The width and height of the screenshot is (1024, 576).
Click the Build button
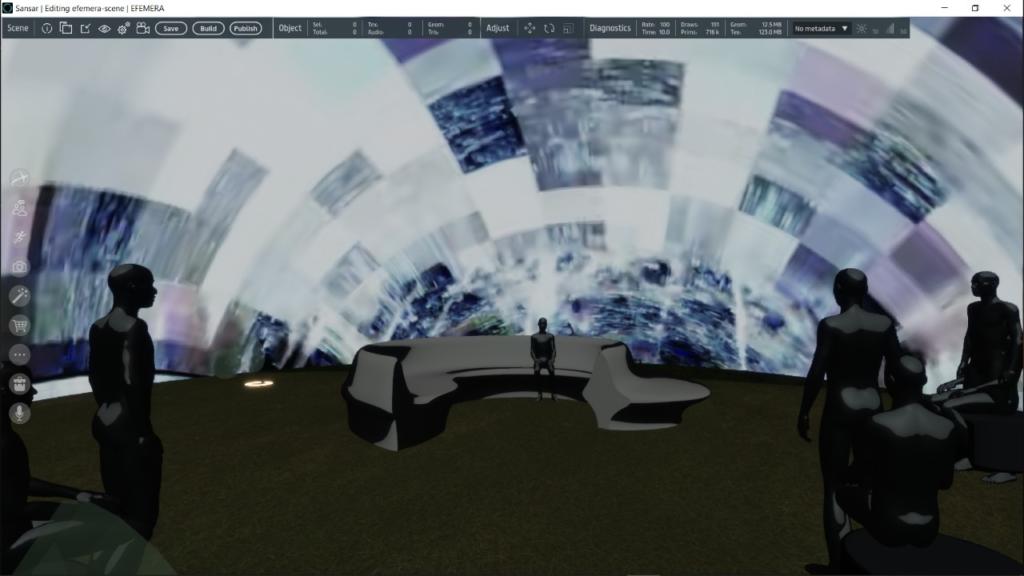click(x=208, y=28)
